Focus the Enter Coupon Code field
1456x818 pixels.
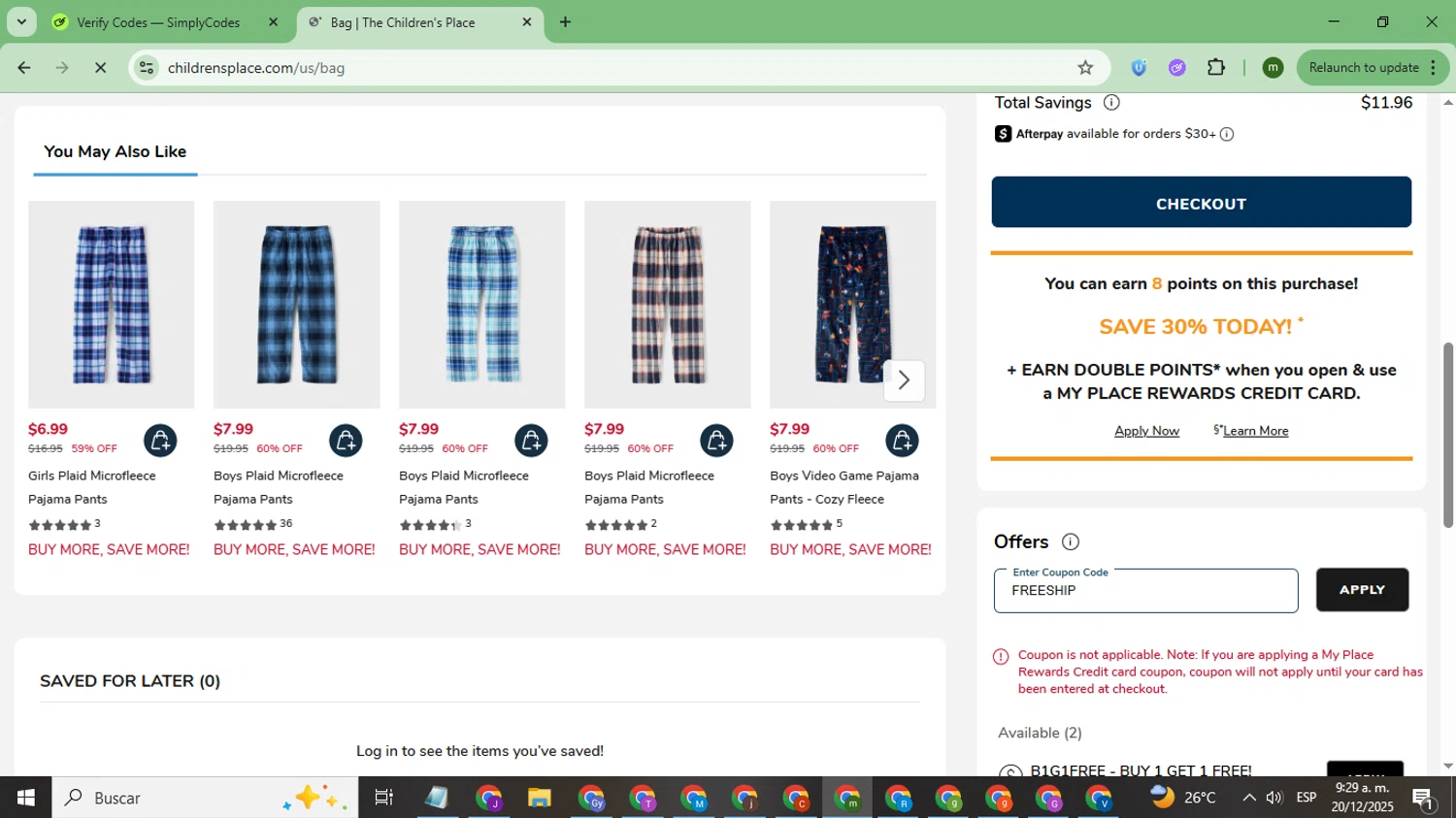1145,591
